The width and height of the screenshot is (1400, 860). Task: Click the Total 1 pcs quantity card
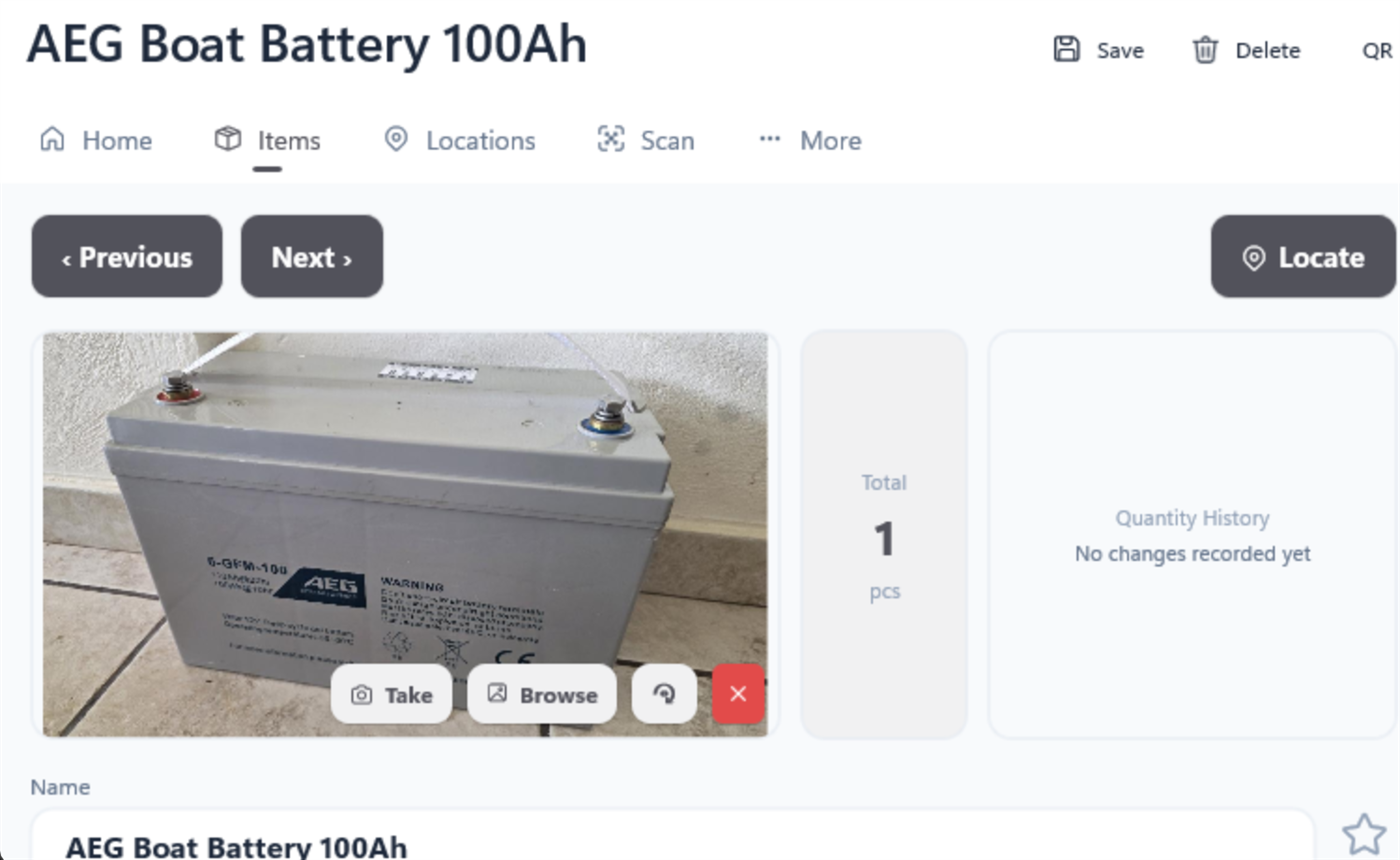(884, 535)
